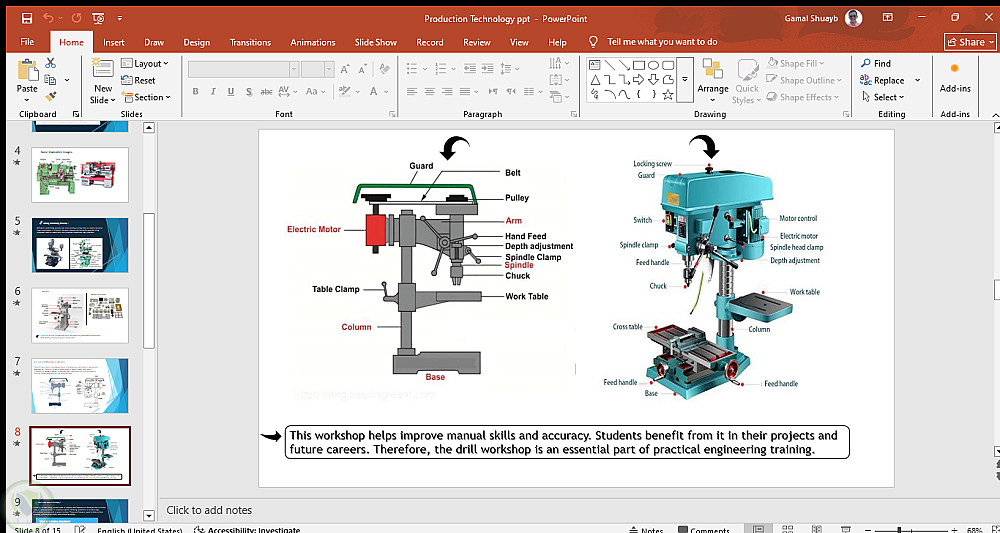Pick the star shape in shapes gallery

pos(668,94)
